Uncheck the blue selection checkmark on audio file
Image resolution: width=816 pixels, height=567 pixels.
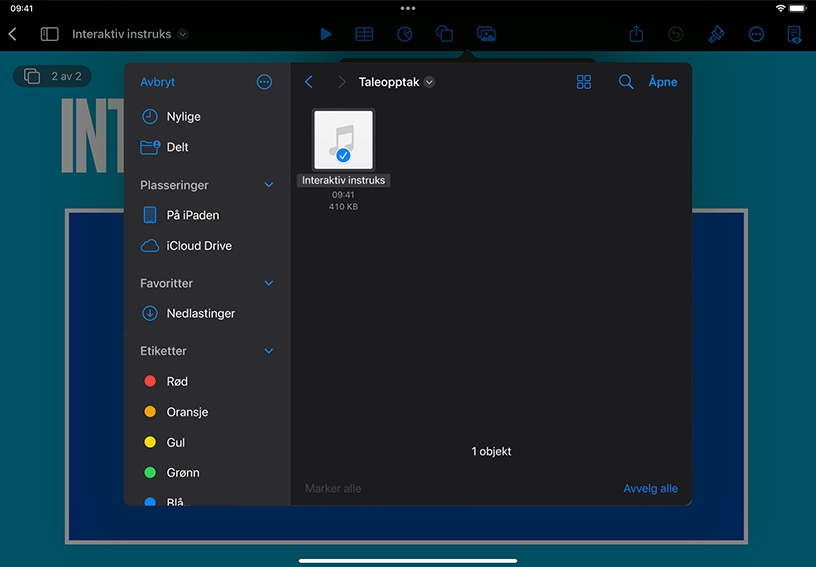coord(343,155)
